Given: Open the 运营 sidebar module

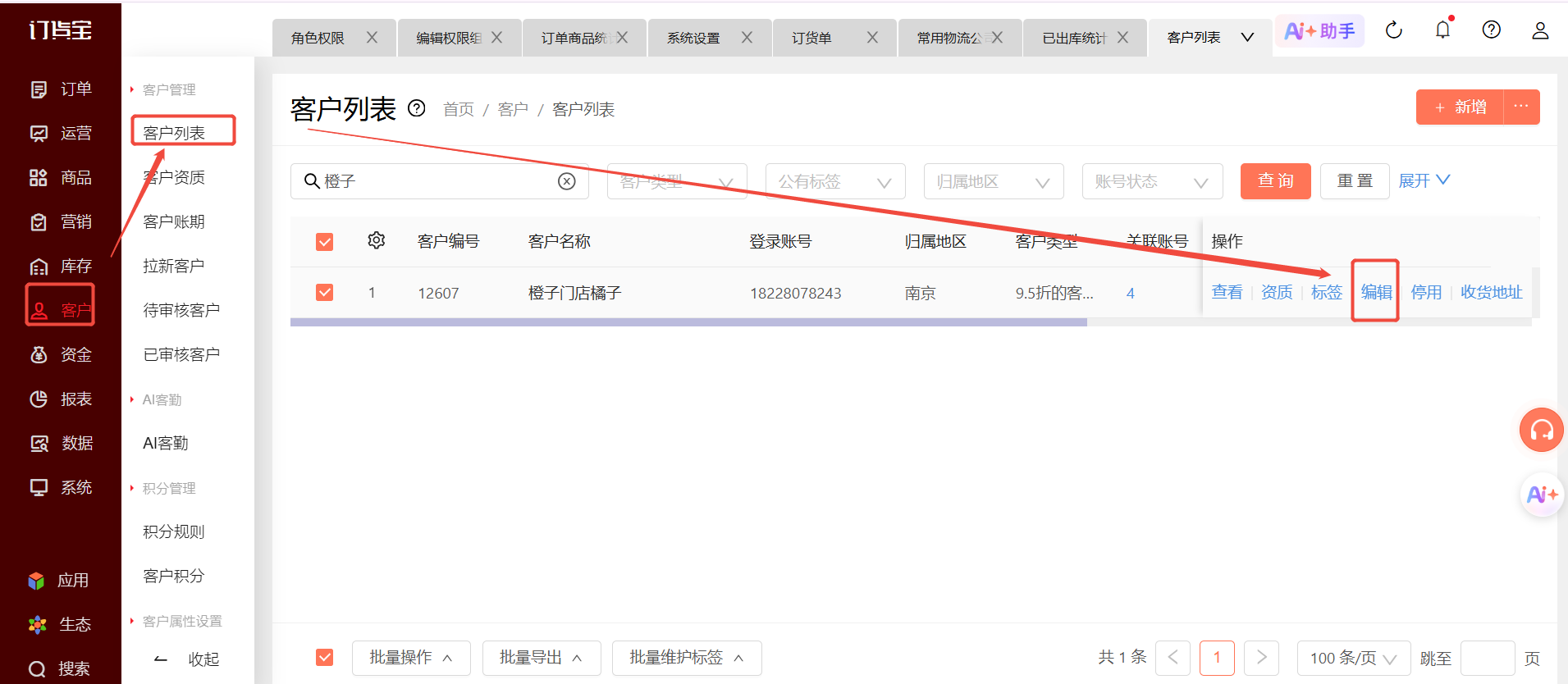Looking at the screenshot, I should [60, 133].
